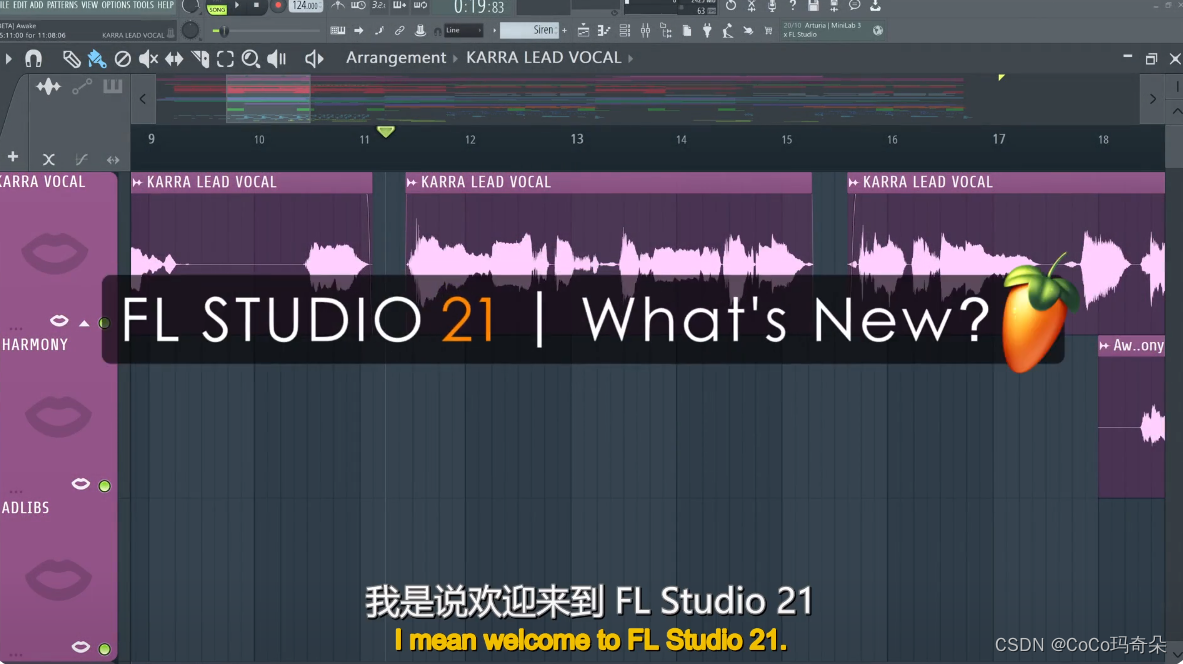
Task: Open clip menu of first KARRA LEAD VOCAL clip
Action: (x=137, y=182)
